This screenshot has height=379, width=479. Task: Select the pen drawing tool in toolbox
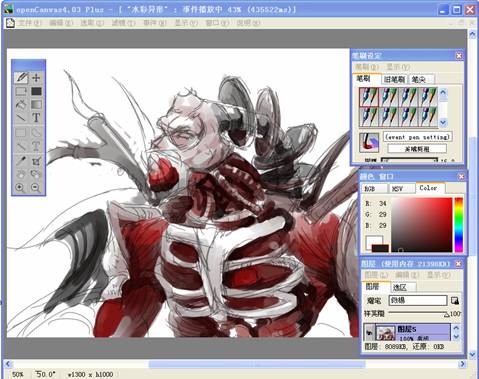(x=21, y=78)
